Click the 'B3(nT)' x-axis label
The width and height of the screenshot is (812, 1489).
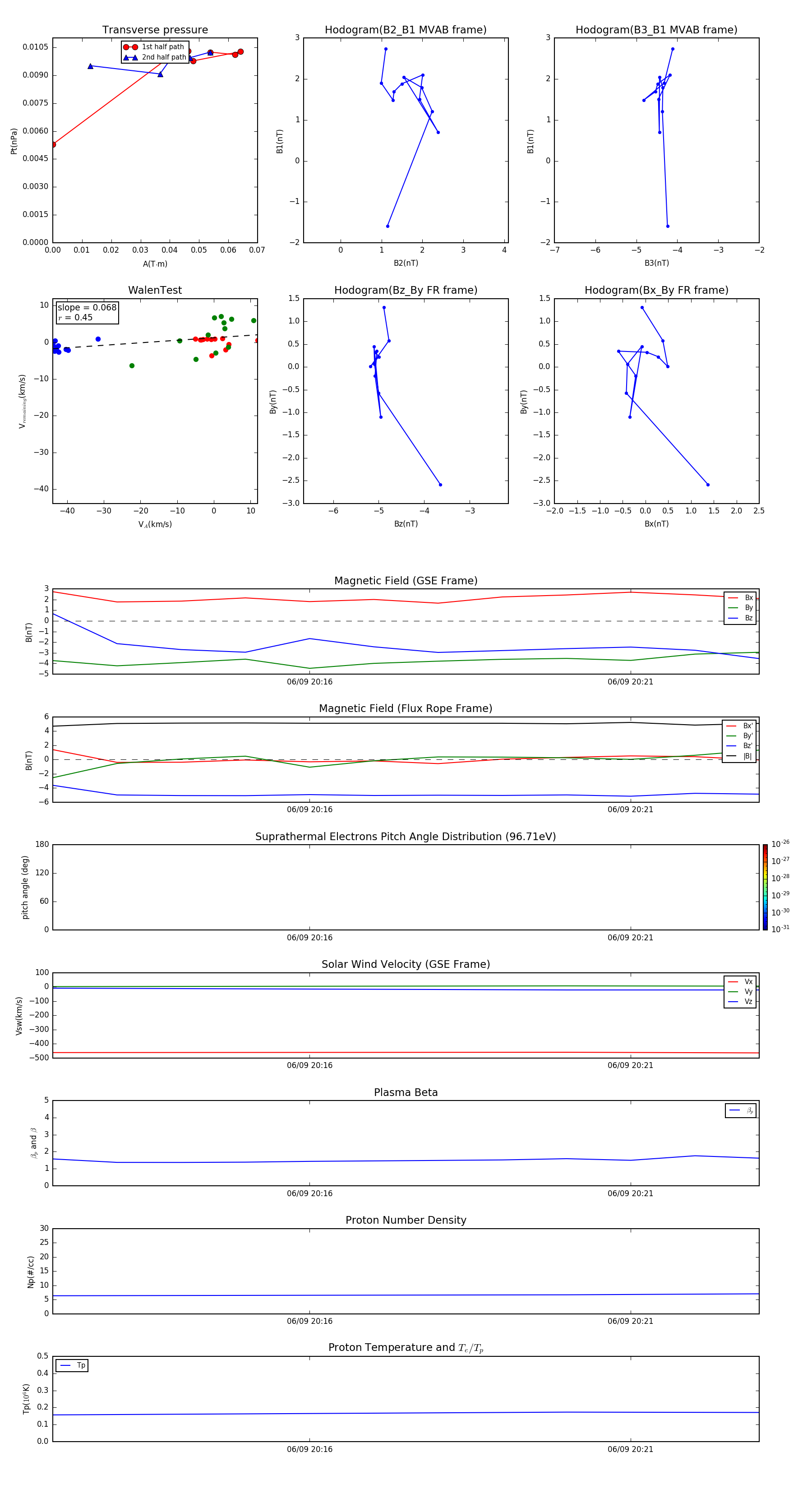point(656,263)
